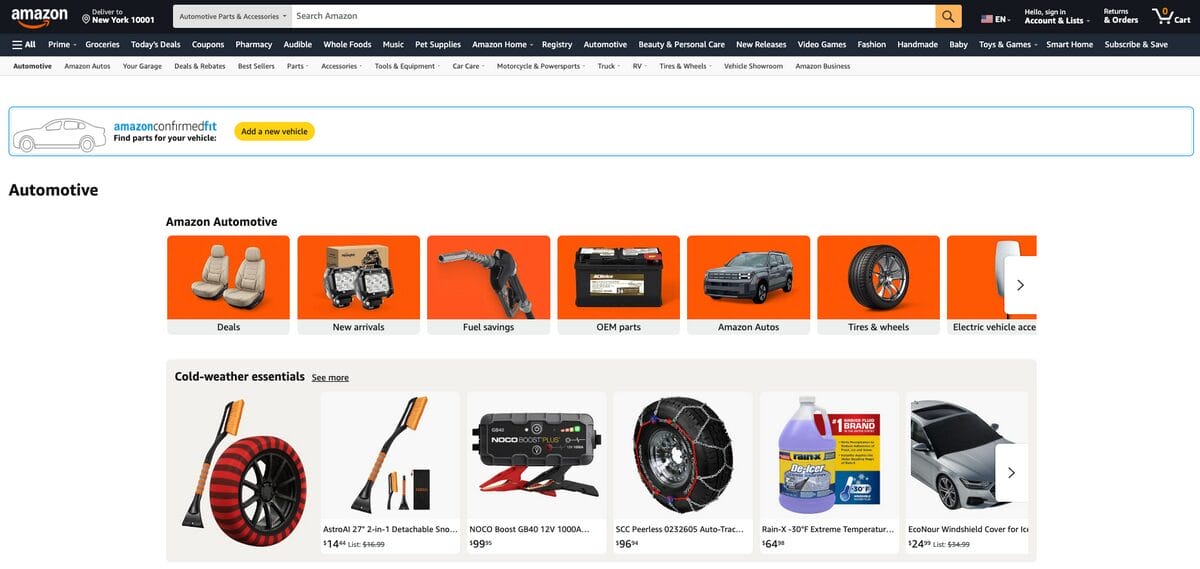The height and width of the screenshot is (569, 1200).
Task: Expand Toys & Games dropdown
Action: [1008, 44]
